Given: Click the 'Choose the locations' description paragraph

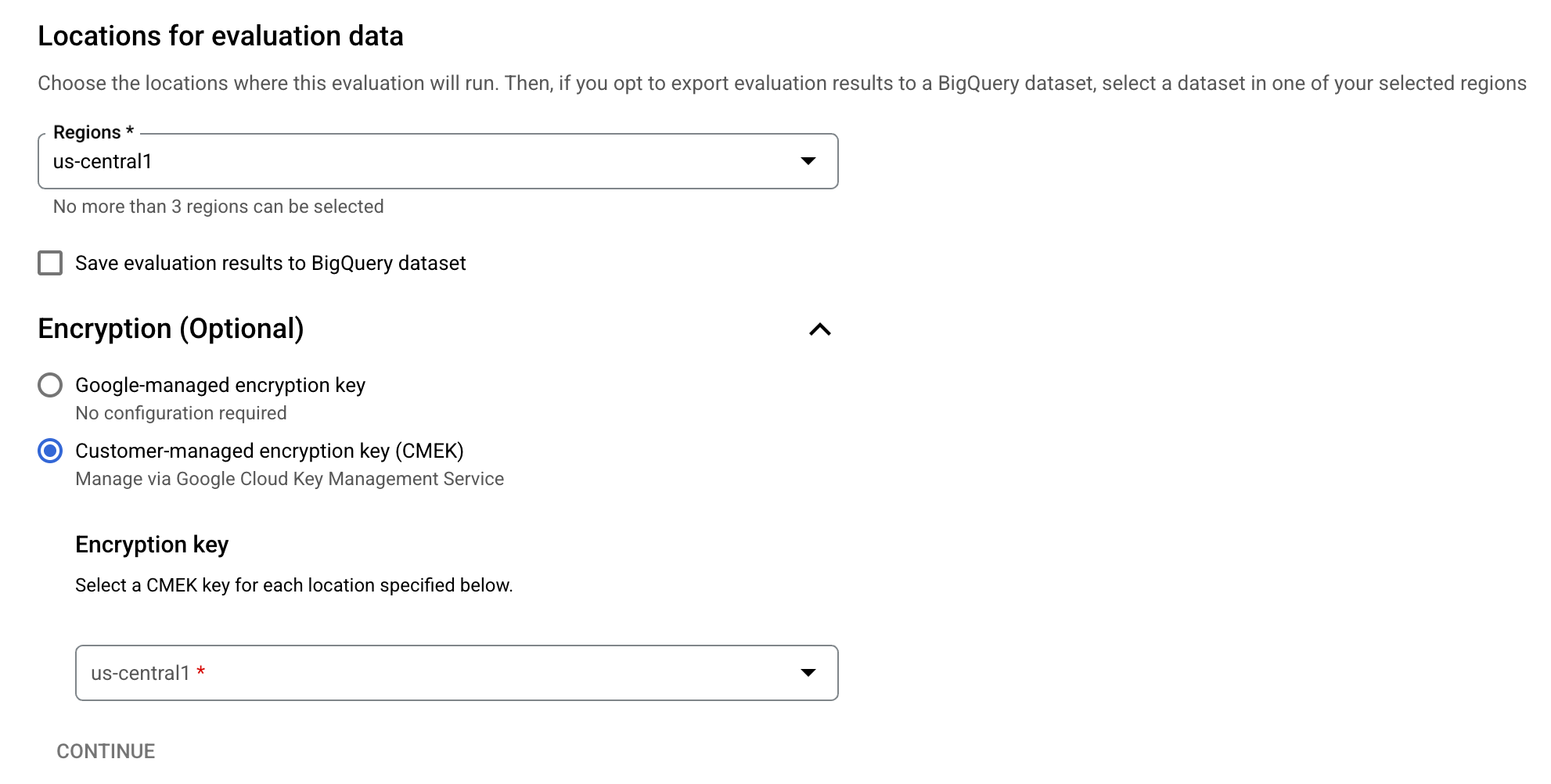Looking at the screenshot, I should [782, 84].
